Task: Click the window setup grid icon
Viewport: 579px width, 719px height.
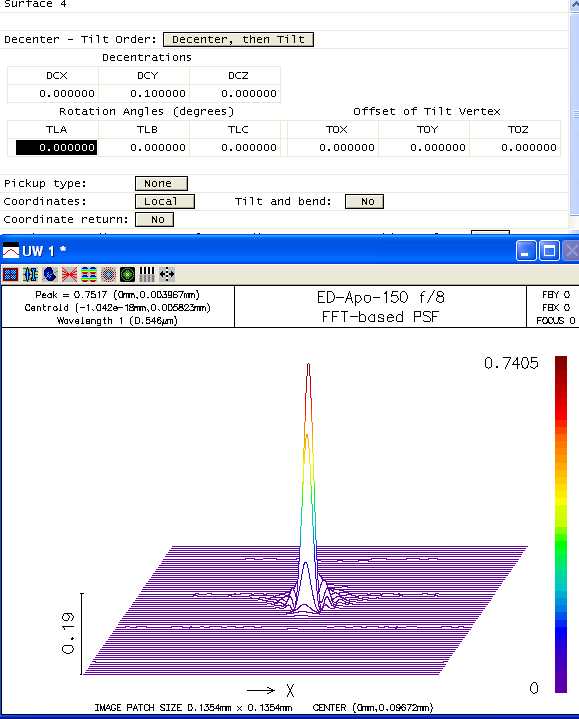Action: (x=10, y=275)
